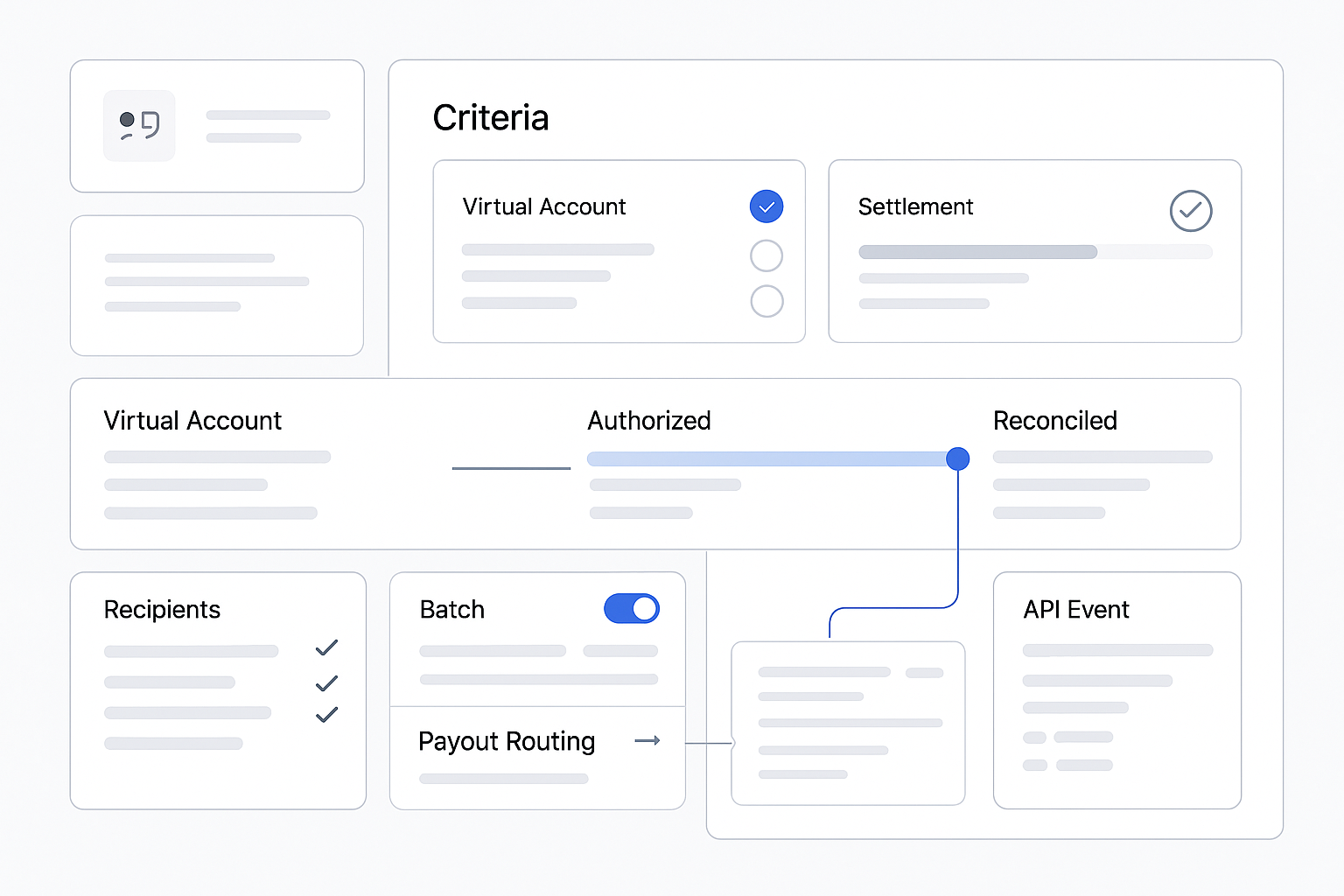The image size is (1344, 896).
Task: Click the Criteria heading
Action: pos(491,118)
